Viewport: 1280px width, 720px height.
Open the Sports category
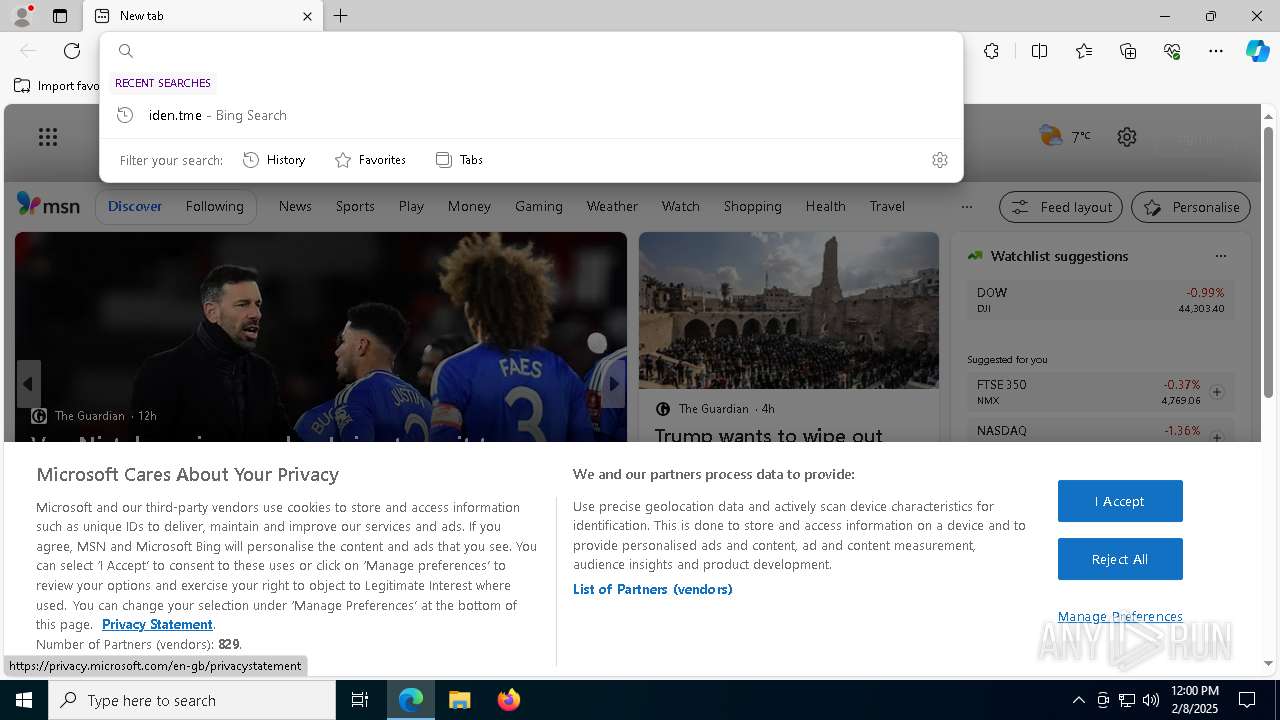click(355, 206)
